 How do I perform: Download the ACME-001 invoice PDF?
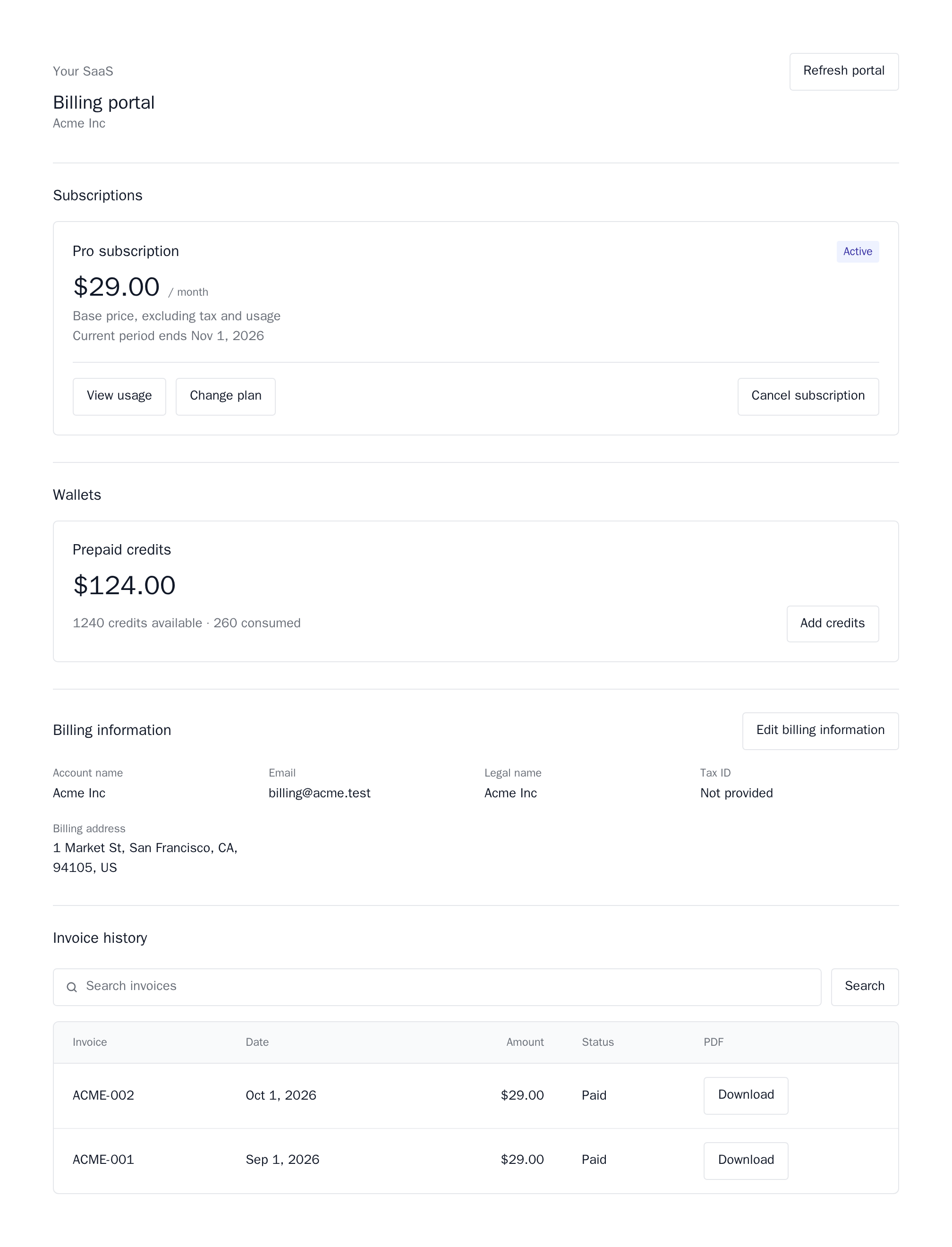point(746,1160)
